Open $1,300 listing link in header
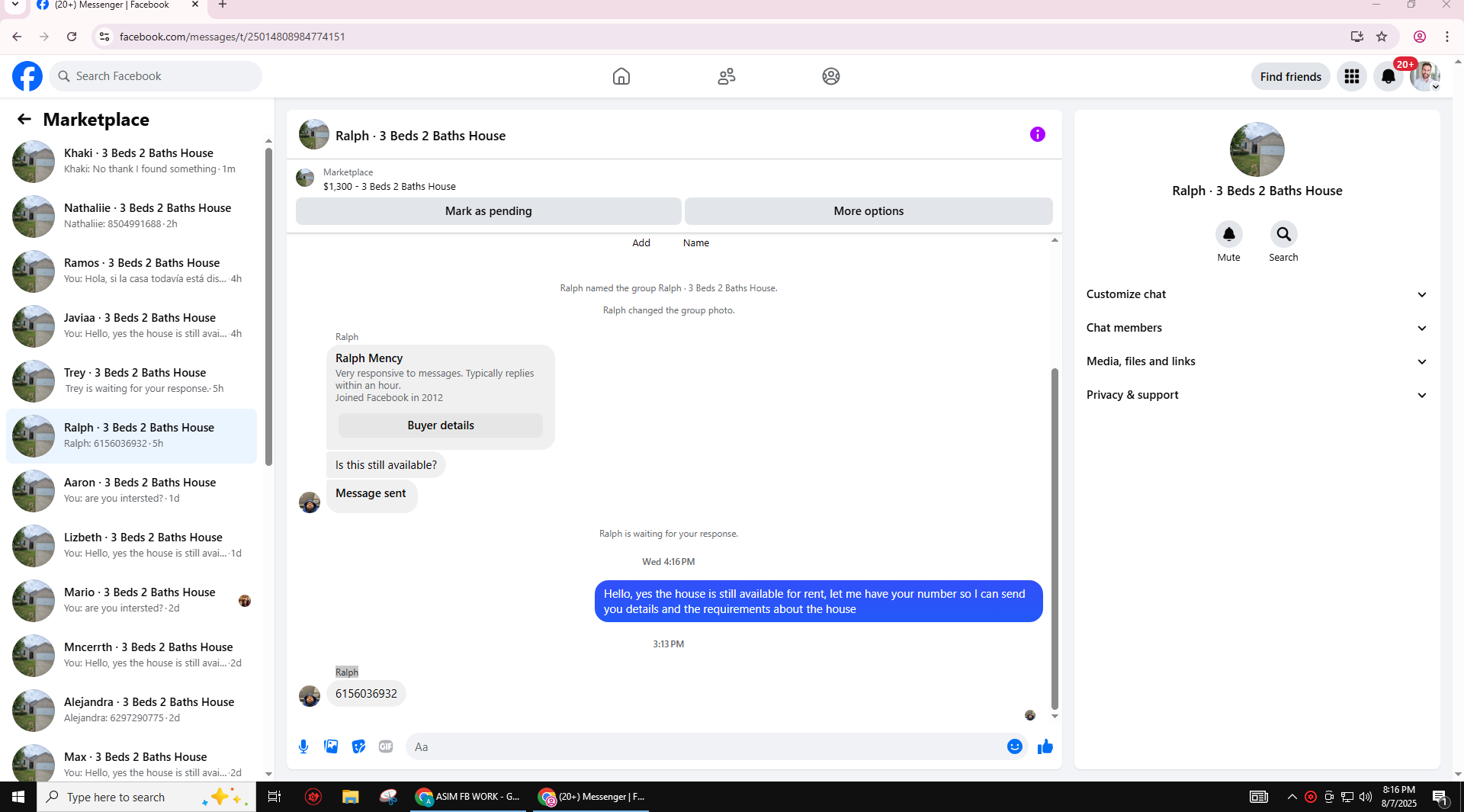This screenshot has width=1464, height=812. pos(390,187)
